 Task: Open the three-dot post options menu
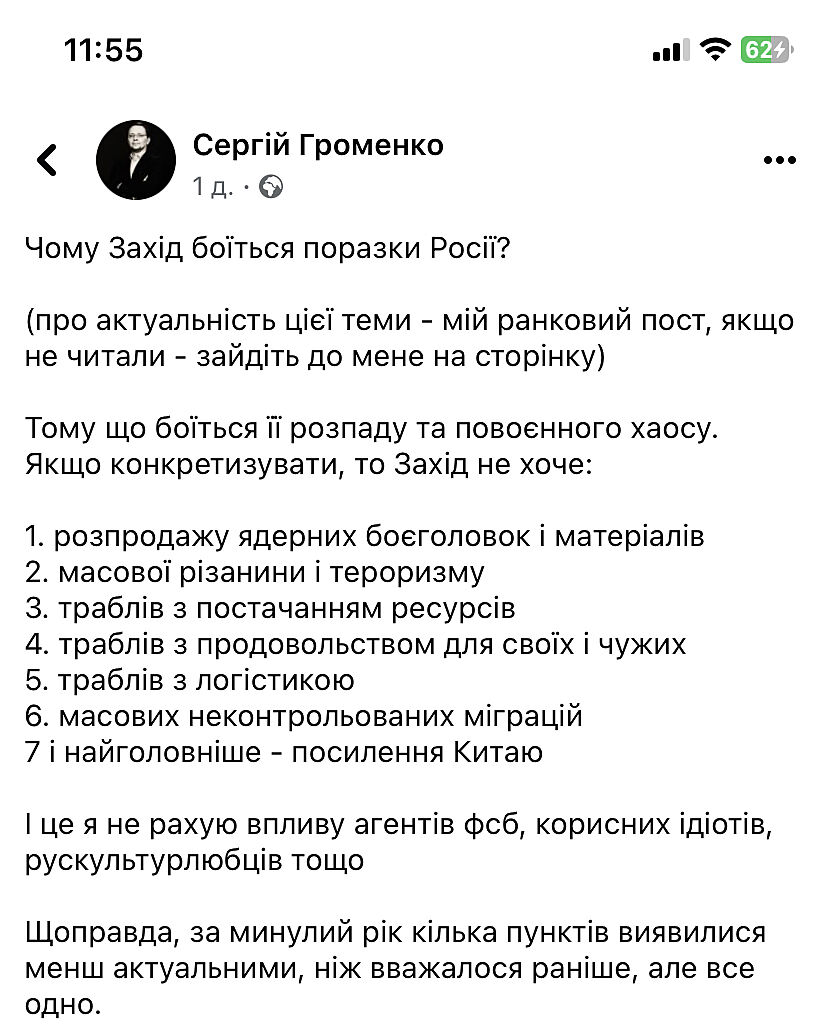pyautogui.click(x=779, y=160)
